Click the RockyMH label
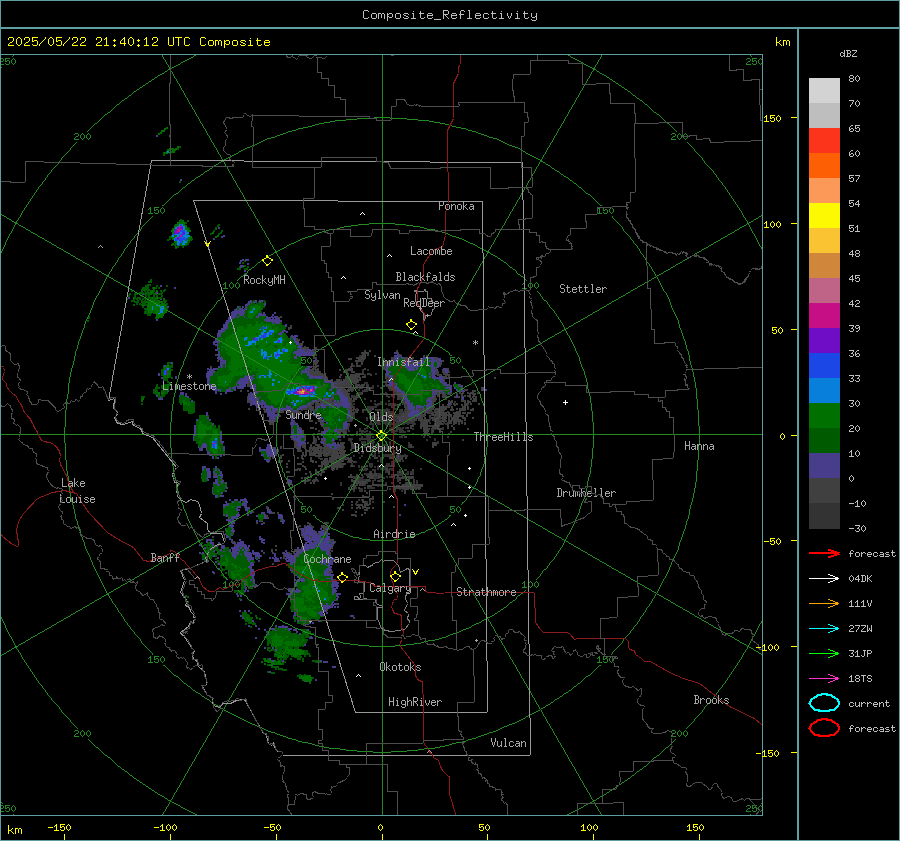This screenshot has width=900, height=841. click(264, 280)
